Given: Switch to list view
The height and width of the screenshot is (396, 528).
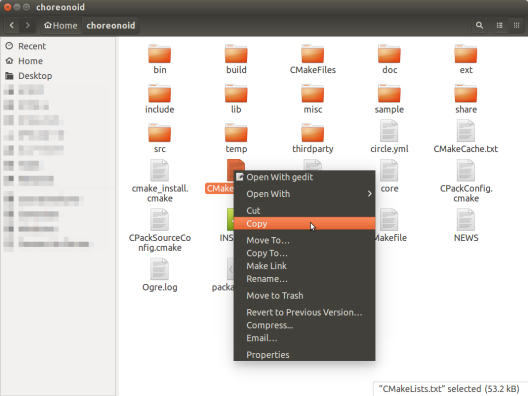Looking at the screenshot, I should click(x=500, y=25).
